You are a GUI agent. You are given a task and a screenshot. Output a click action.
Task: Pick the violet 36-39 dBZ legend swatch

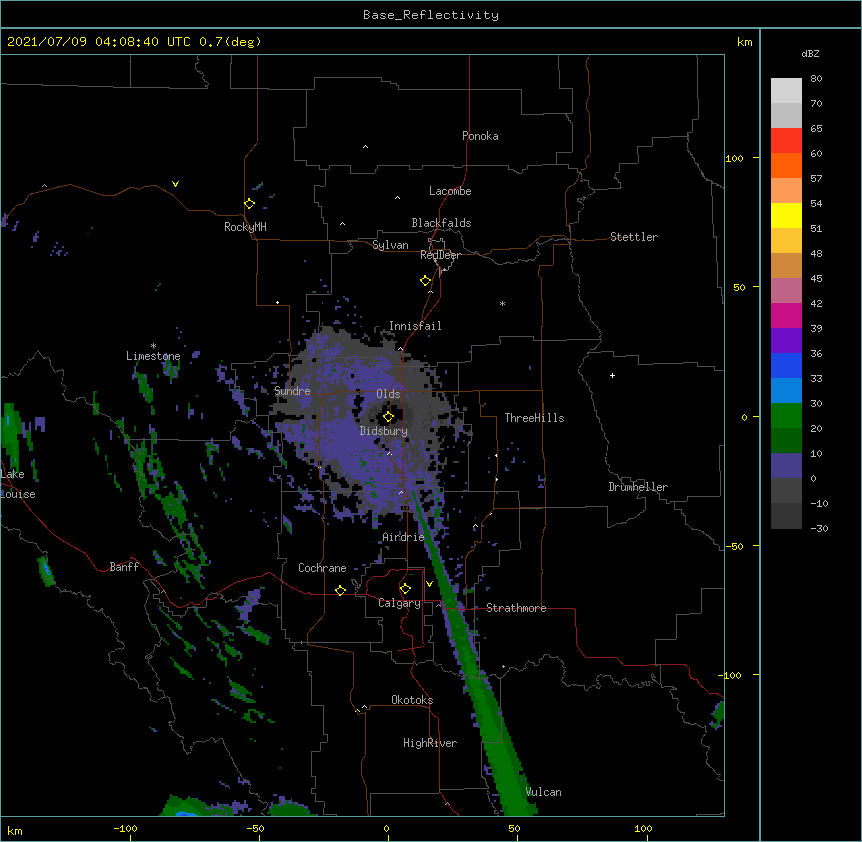click(786, 341)
